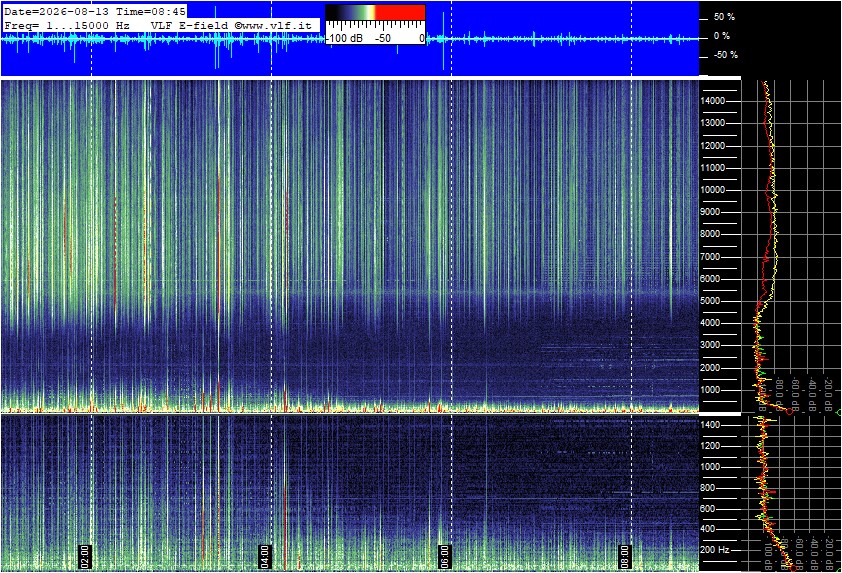
Task: Click the 14000 frequency axis label
Action: click(x=712, y=101)
